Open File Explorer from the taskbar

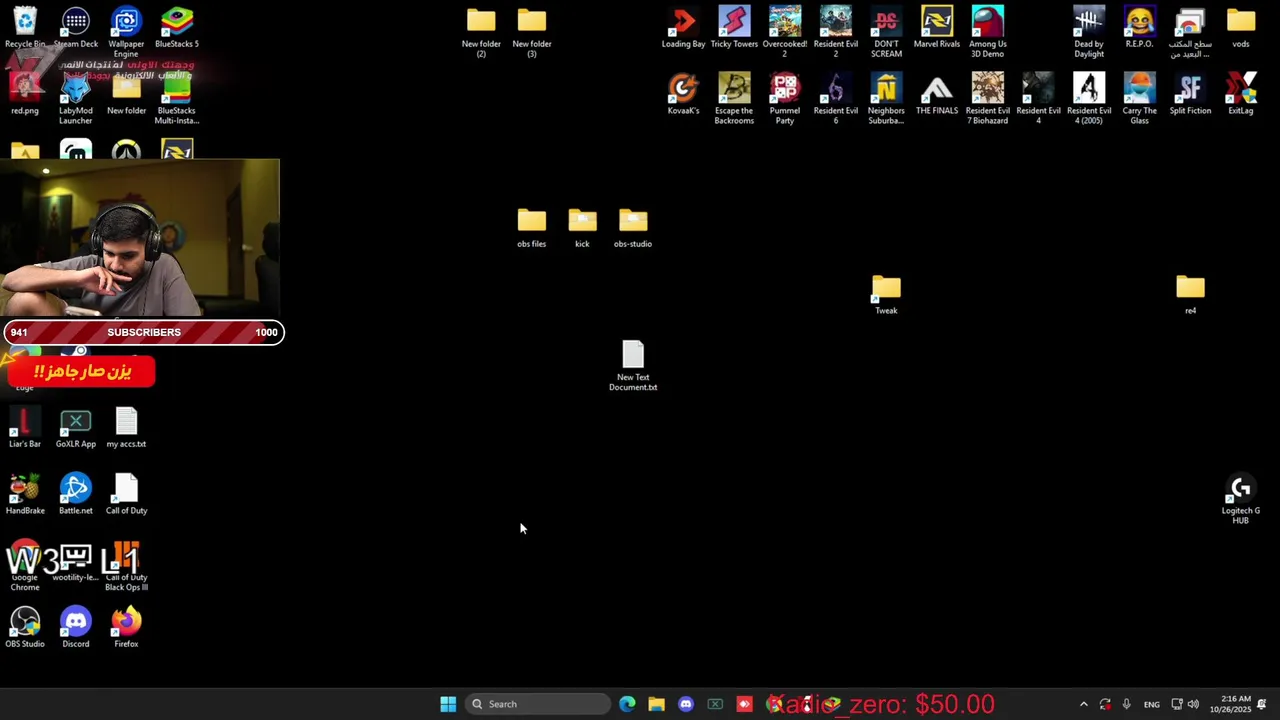656,704
